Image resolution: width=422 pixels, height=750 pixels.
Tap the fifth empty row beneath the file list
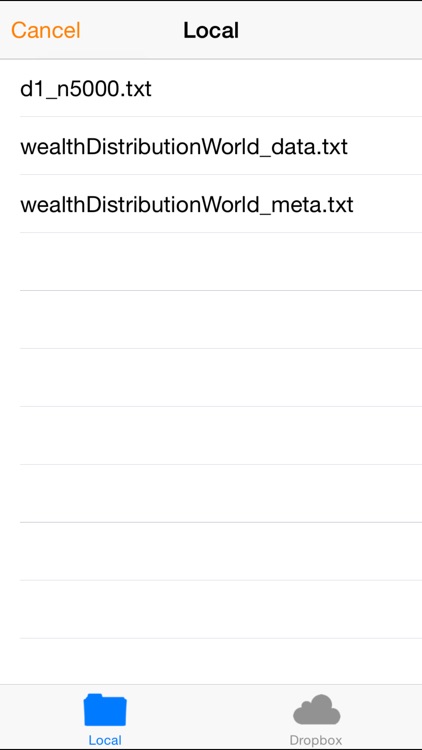click(211, 494)
